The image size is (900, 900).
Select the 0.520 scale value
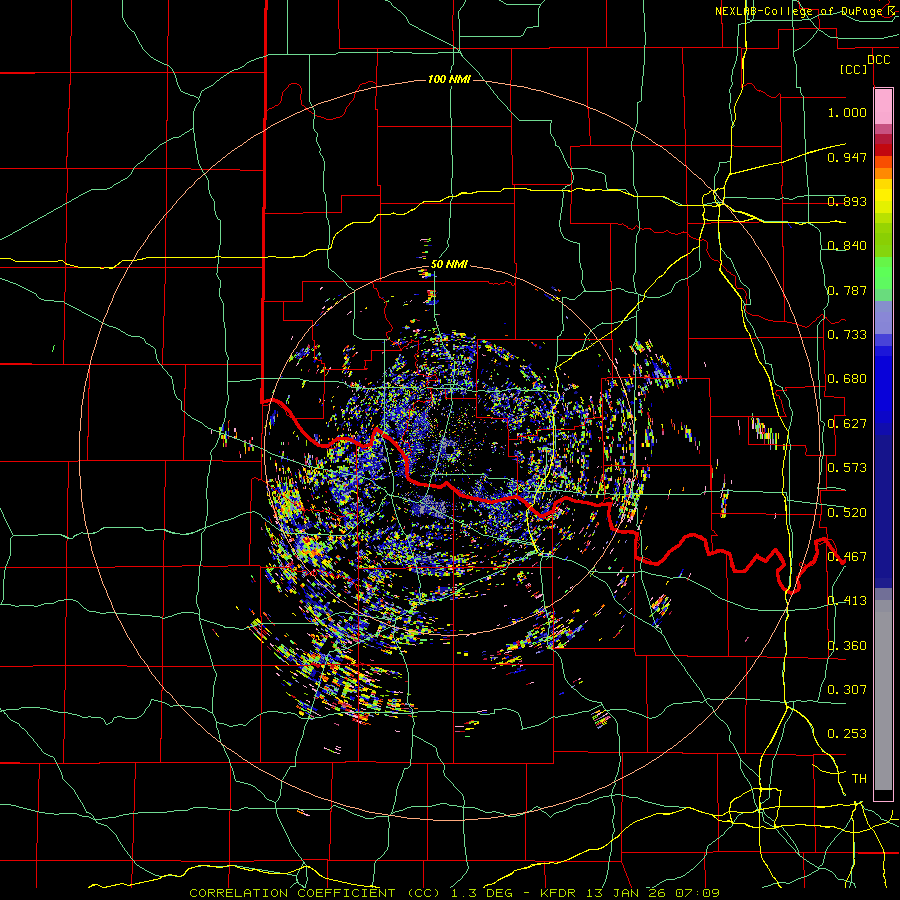click(x=847, y=513)
